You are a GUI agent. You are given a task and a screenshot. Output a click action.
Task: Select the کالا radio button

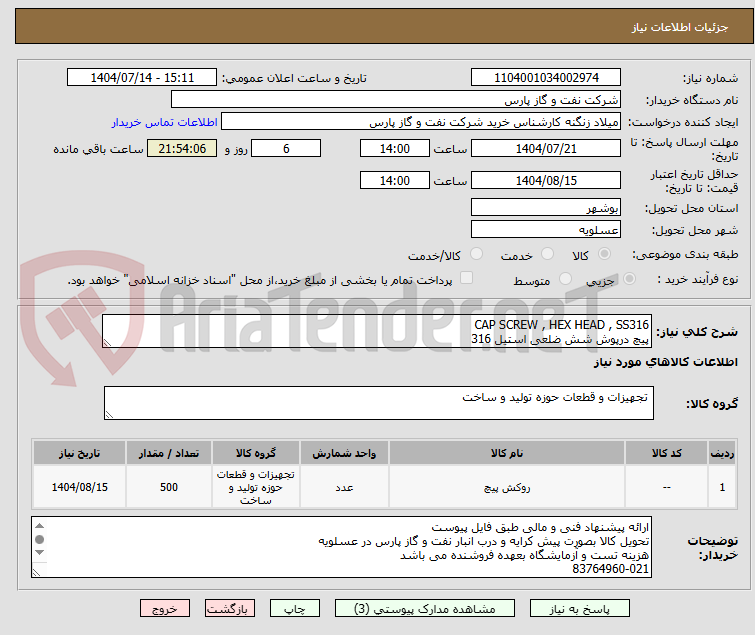pos(604,254)
